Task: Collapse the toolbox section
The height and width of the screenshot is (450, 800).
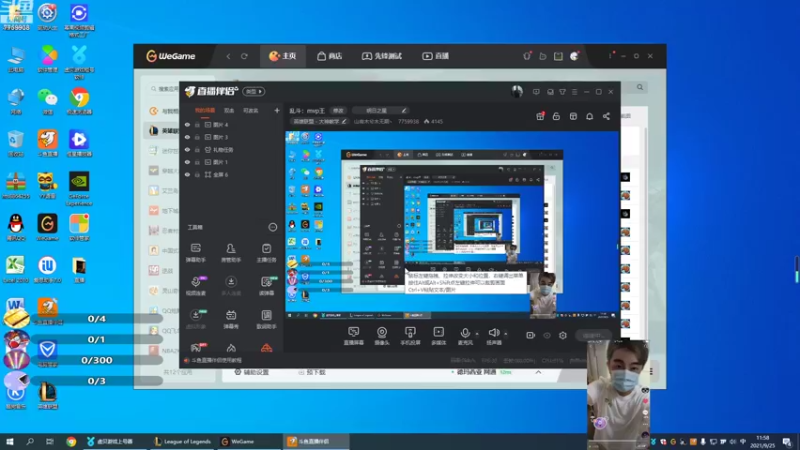Action: (x=272, y=227)
